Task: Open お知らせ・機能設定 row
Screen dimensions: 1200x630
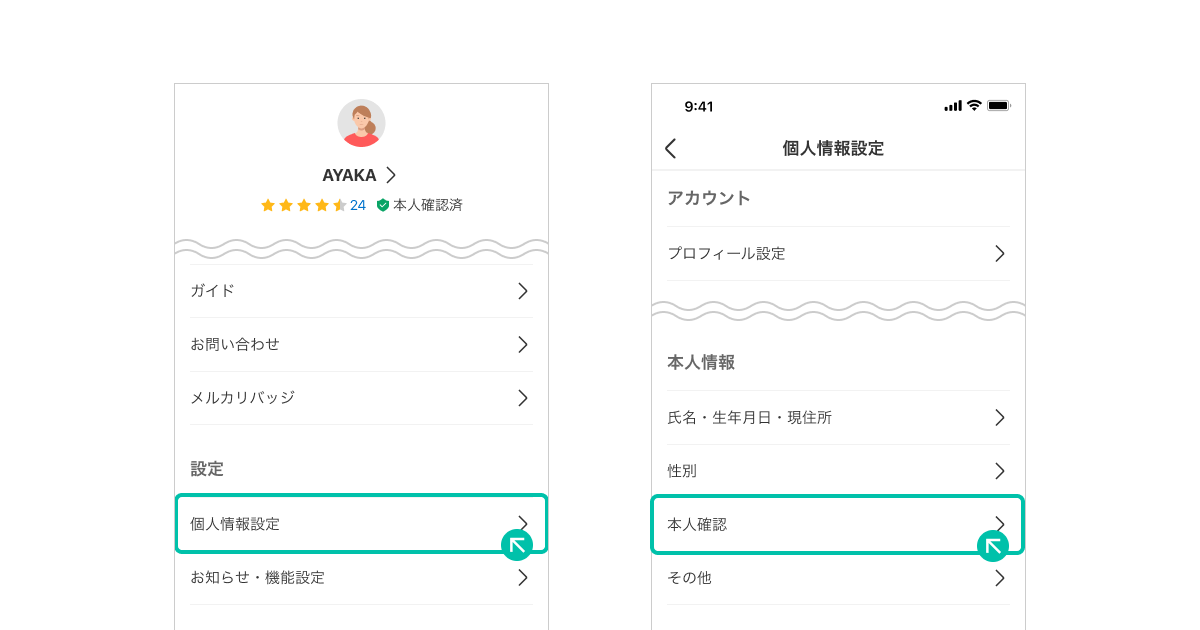Action: tap(361, 578)
